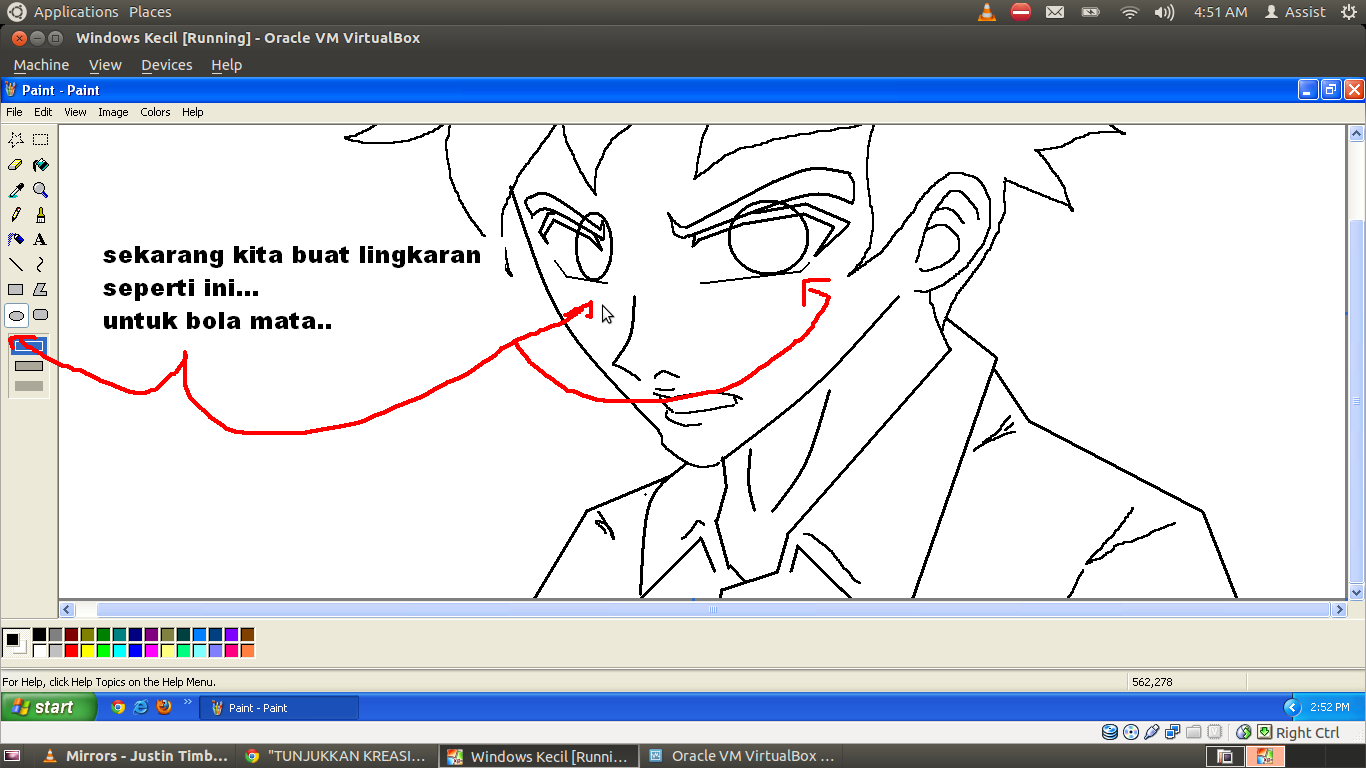Pick the outline-only shape fill style
1366x768 pixels.
coord(29,347)
